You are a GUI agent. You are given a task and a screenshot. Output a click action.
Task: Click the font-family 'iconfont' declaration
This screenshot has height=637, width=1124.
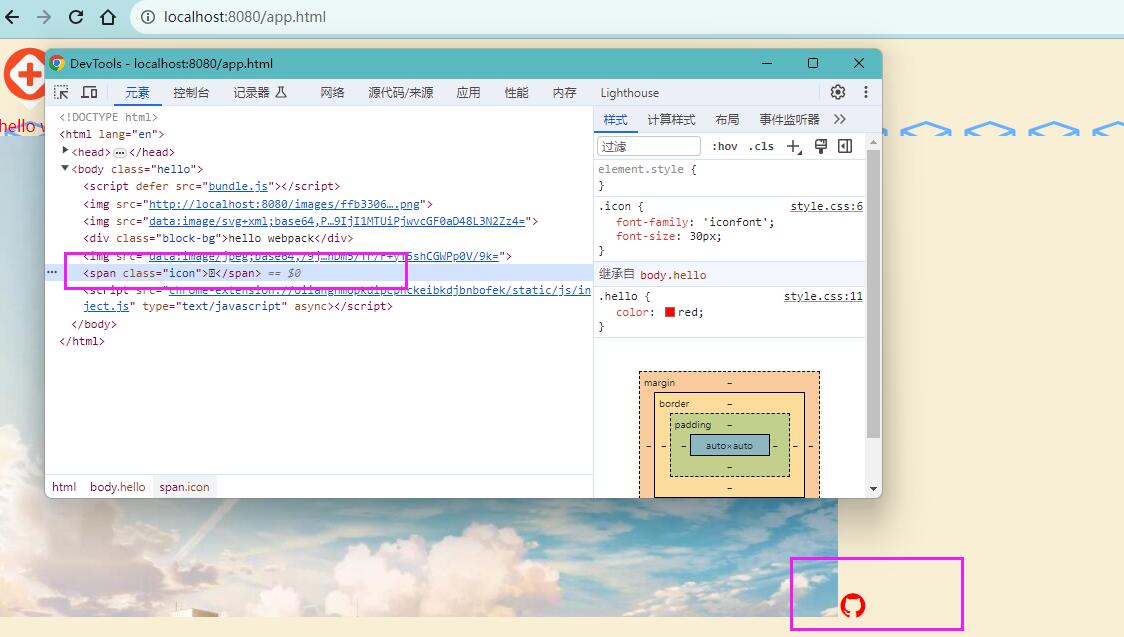click(695, 222)
